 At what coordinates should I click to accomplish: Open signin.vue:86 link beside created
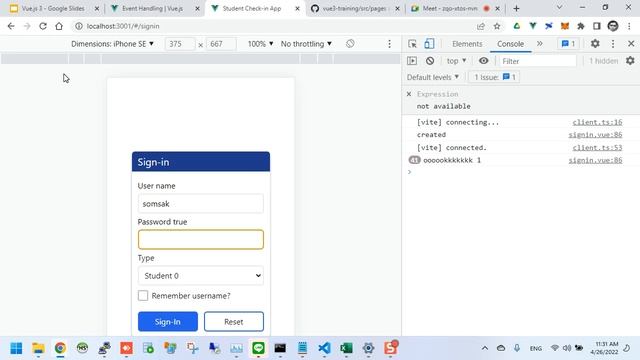(595, 135)
